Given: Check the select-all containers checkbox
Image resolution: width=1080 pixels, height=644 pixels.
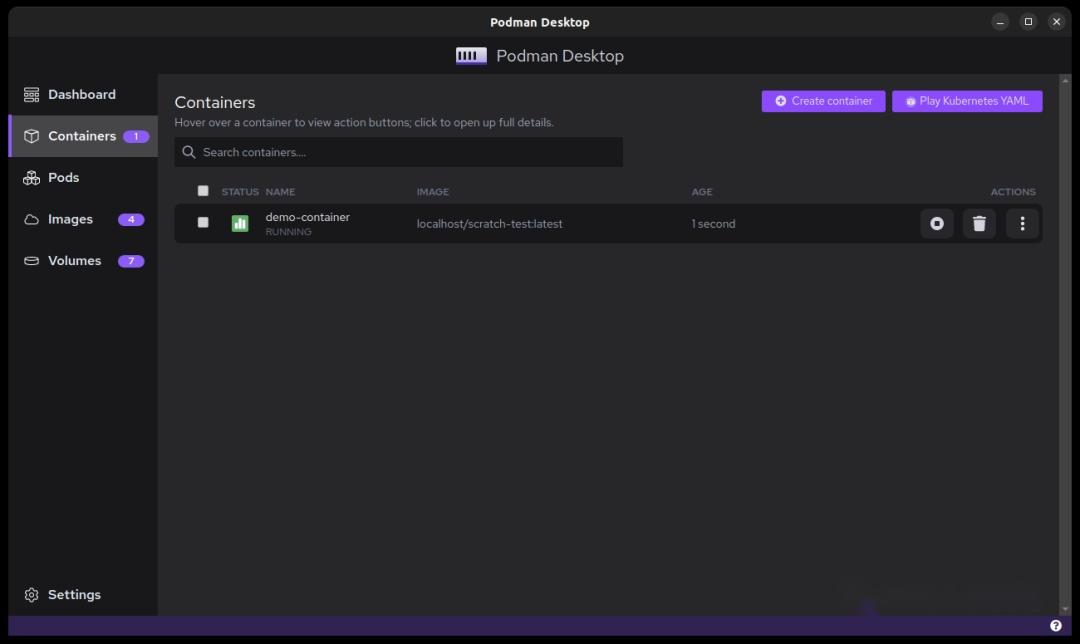Looking at the screenshot, I should pos(203,190).
